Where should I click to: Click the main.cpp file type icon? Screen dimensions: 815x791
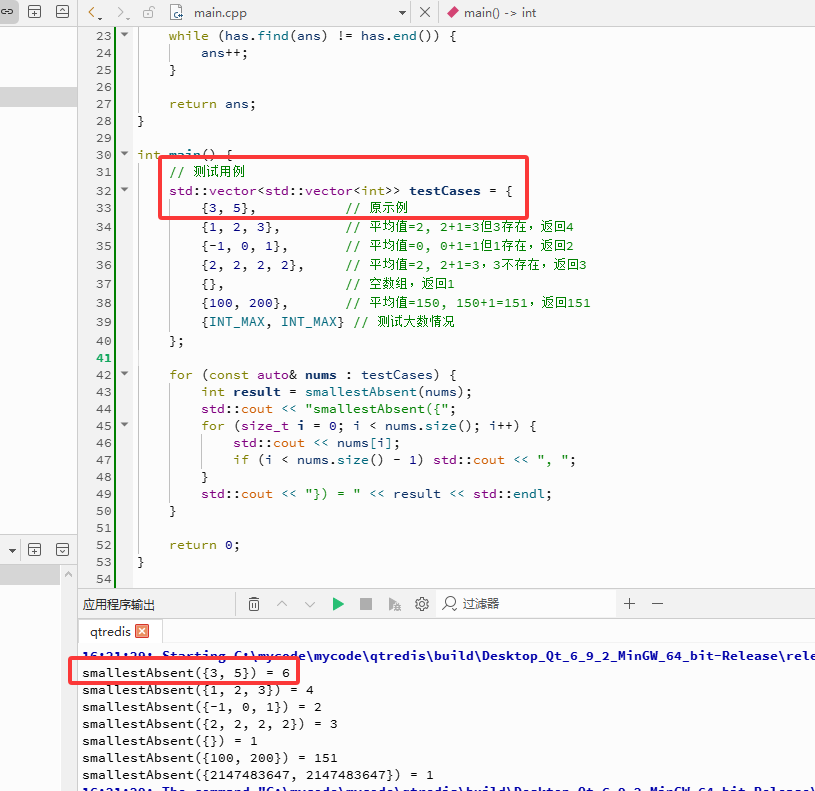177,12
